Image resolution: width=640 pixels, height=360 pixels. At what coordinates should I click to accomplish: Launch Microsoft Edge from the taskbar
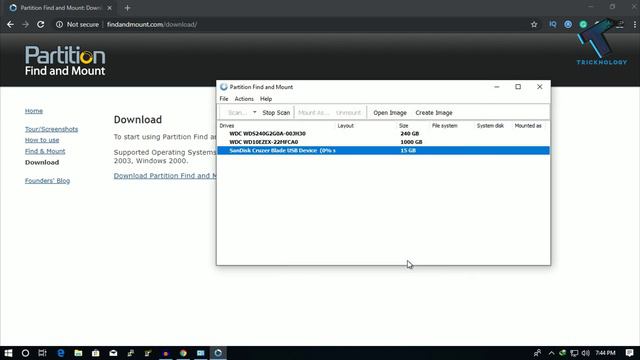point(60,353)
